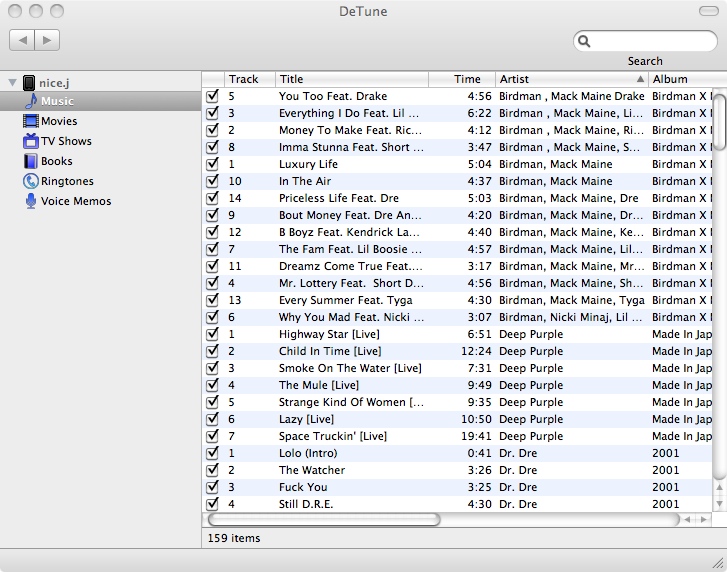
Task: Select Lazy [Live] track title
Action: point(306,419)
